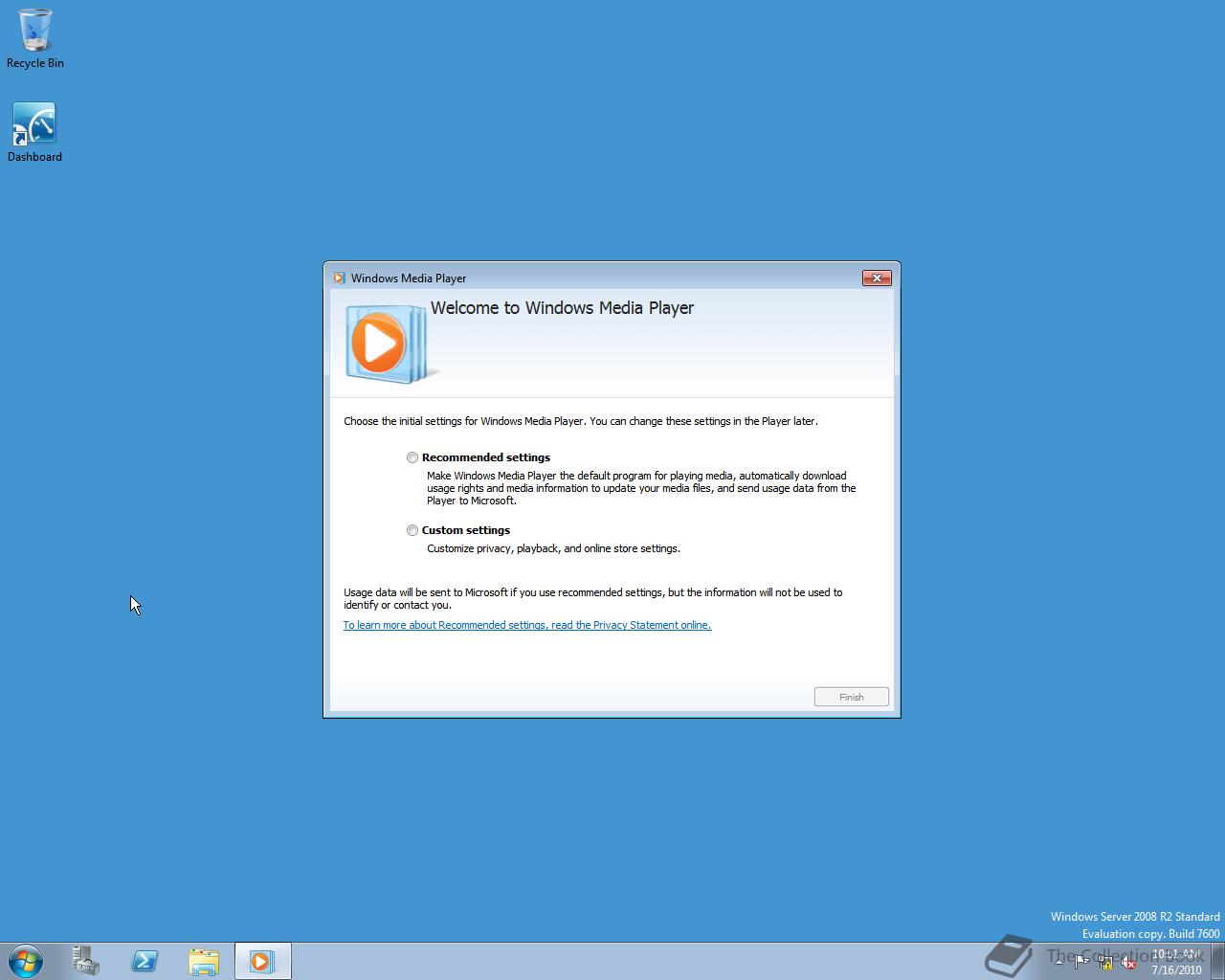This screenshot has height=980, width=1225.
Task: Click the grayed-out Finish button
Action: tap(852, 697)
